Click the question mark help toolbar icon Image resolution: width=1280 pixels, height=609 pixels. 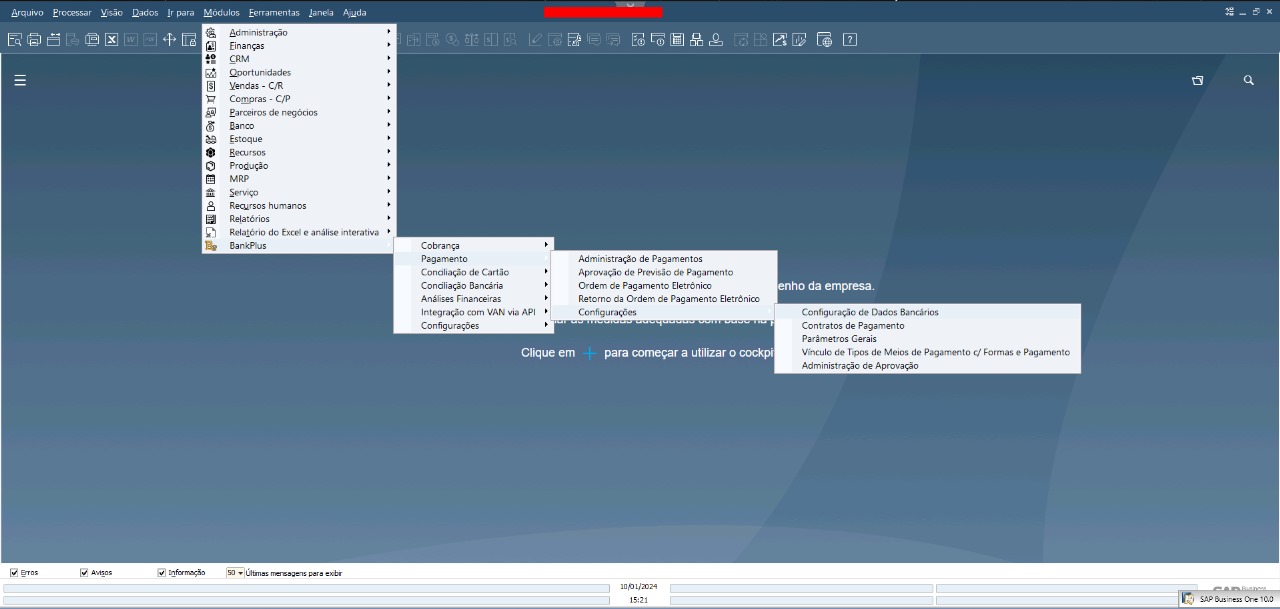coord(850,40)
